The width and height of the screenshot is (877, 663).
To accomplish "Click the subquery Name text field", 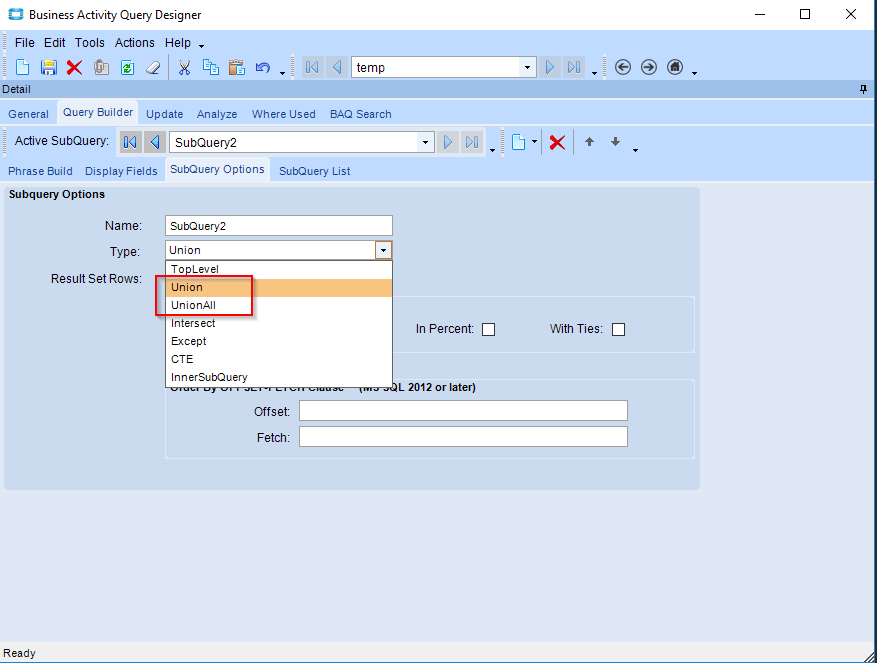I will 279,226.
